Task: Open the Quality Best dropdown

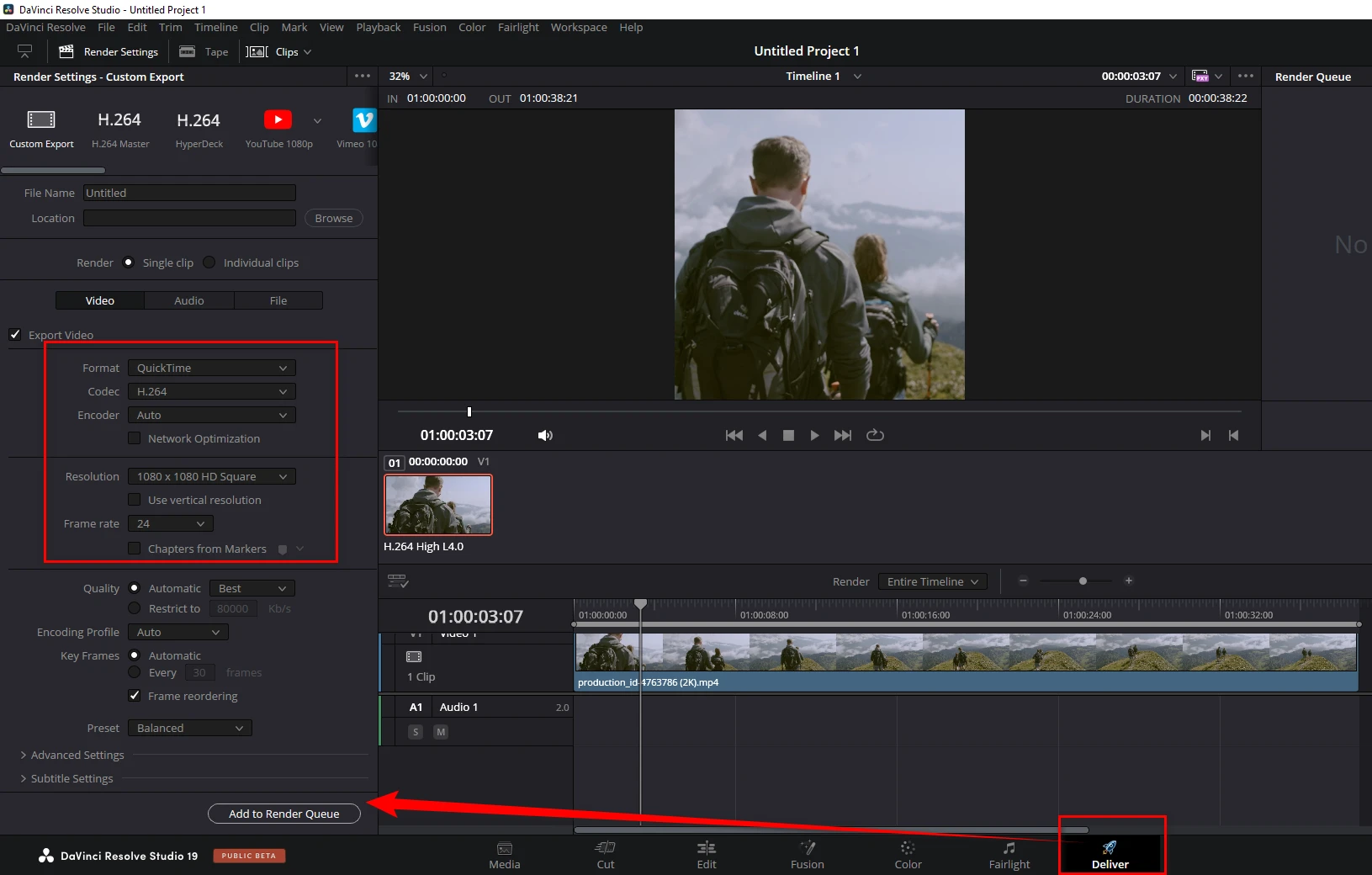Action: point(252,588)
